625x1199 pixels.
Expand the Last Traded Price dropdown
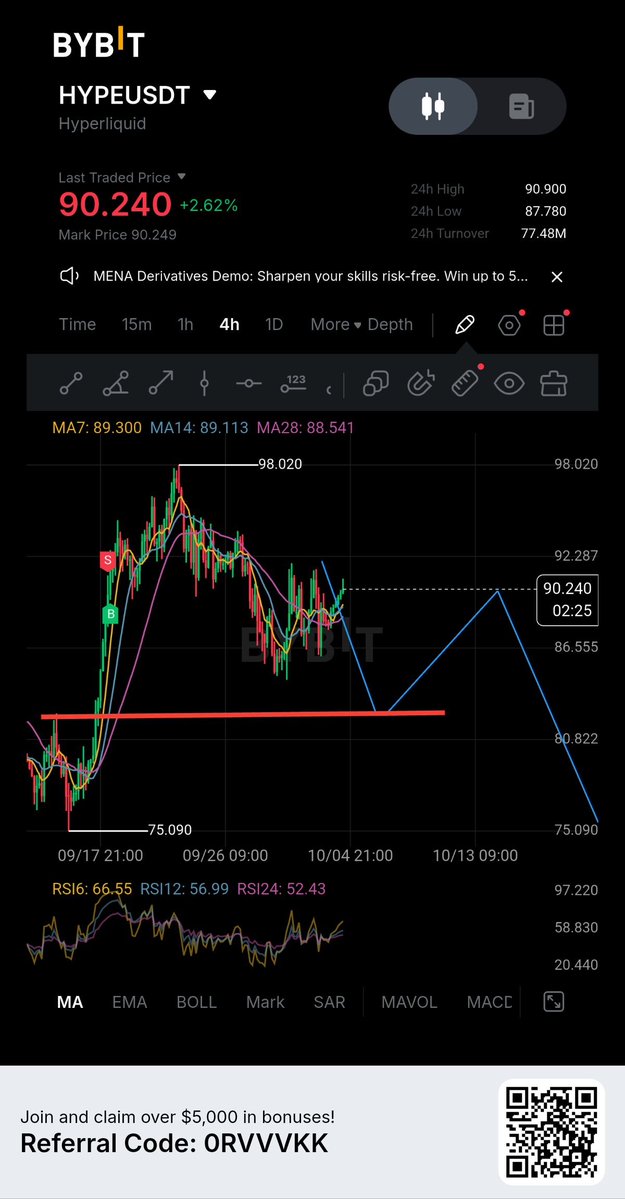click(x=182, y=177)
